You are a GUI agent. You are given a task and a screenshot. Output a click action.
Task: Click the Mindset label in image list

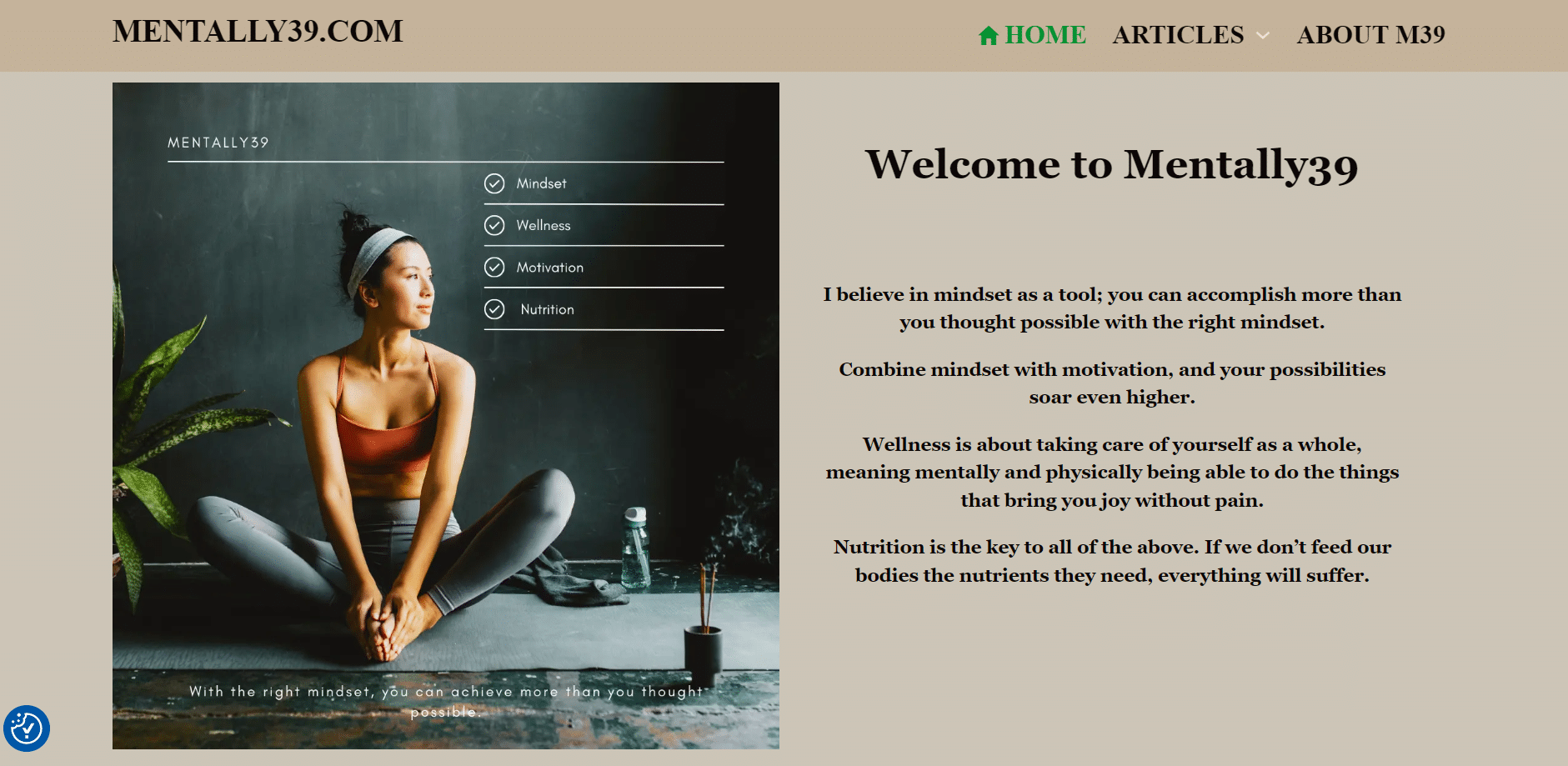coord(541,183)
